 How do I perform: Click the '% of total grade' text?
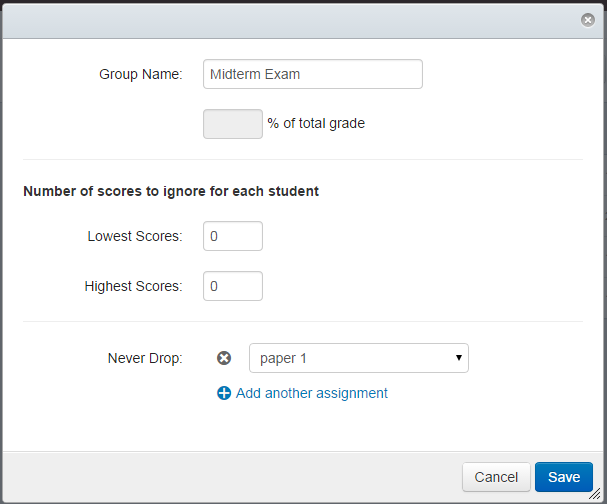[x=316, y=123]
